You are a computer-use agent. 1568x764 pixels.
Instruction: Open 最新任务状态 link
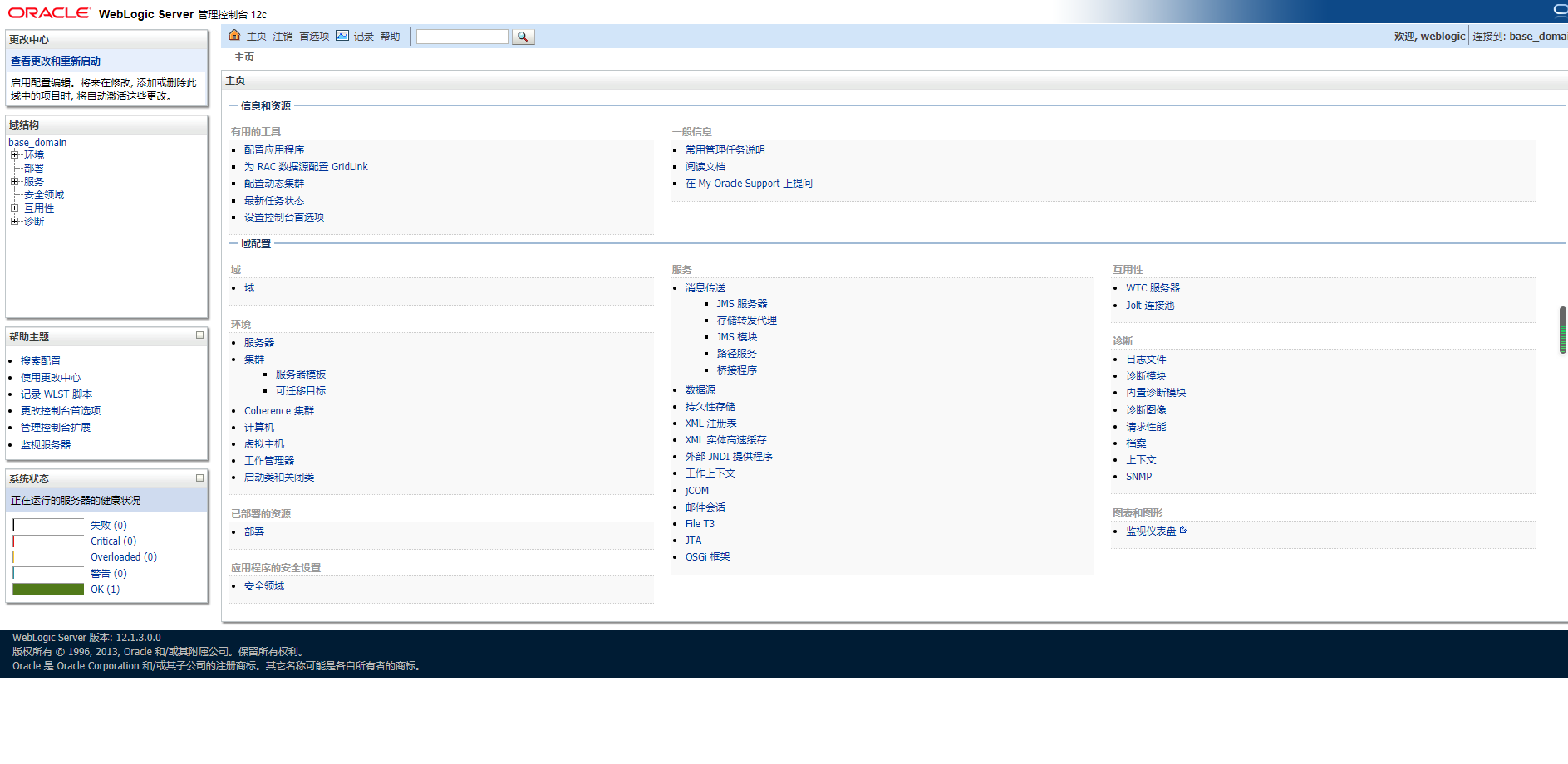(x=274, y=201)
